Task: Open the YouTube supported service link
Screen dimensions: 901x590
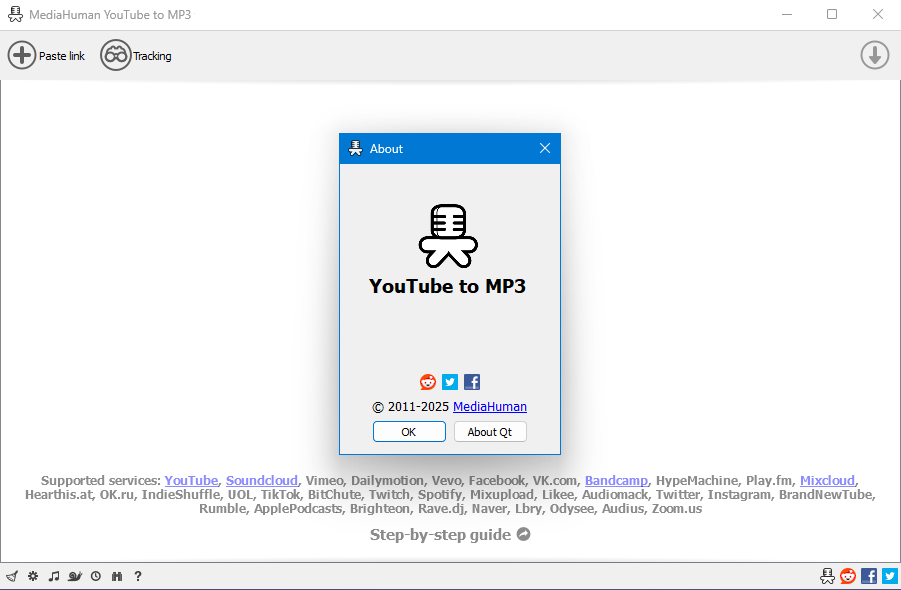Action: click(191, 480)
